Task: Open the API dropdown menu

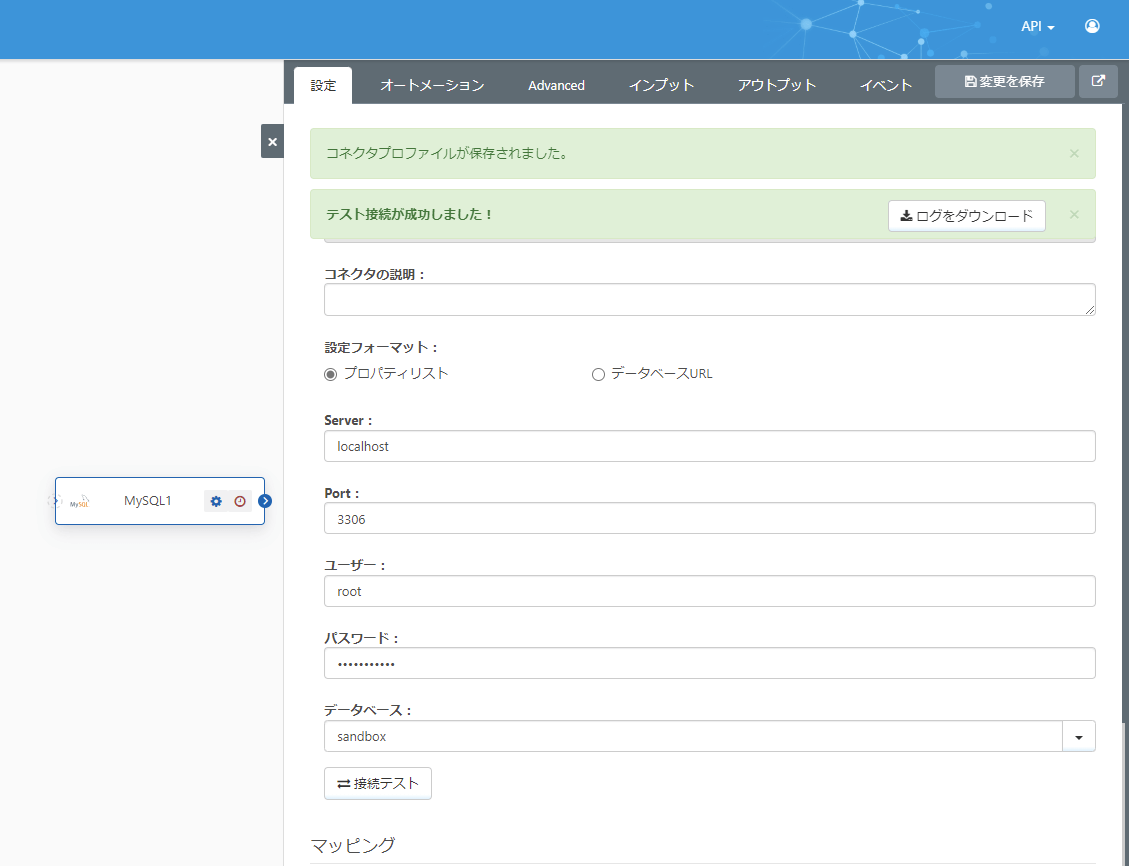Action: pos(1037,27)
